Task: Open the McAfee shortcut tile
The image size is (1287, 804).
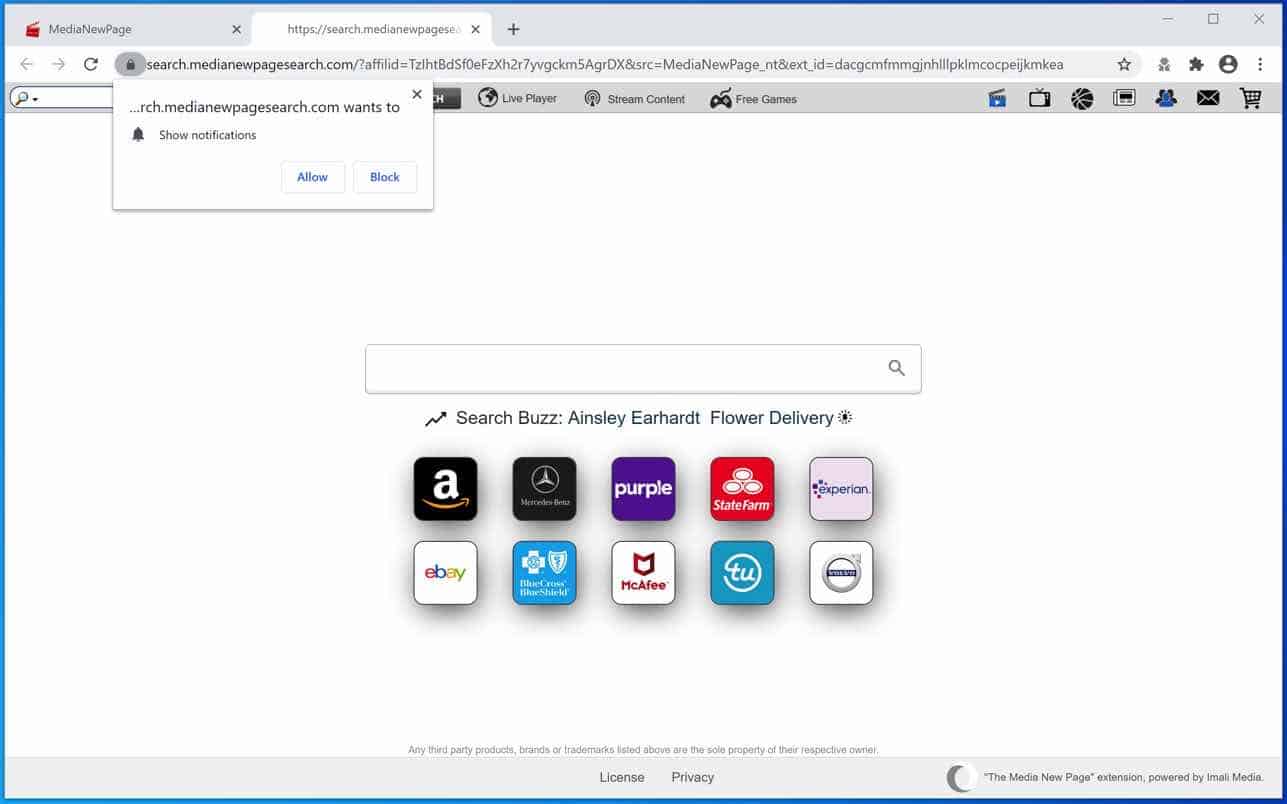Action: point(643,573)
